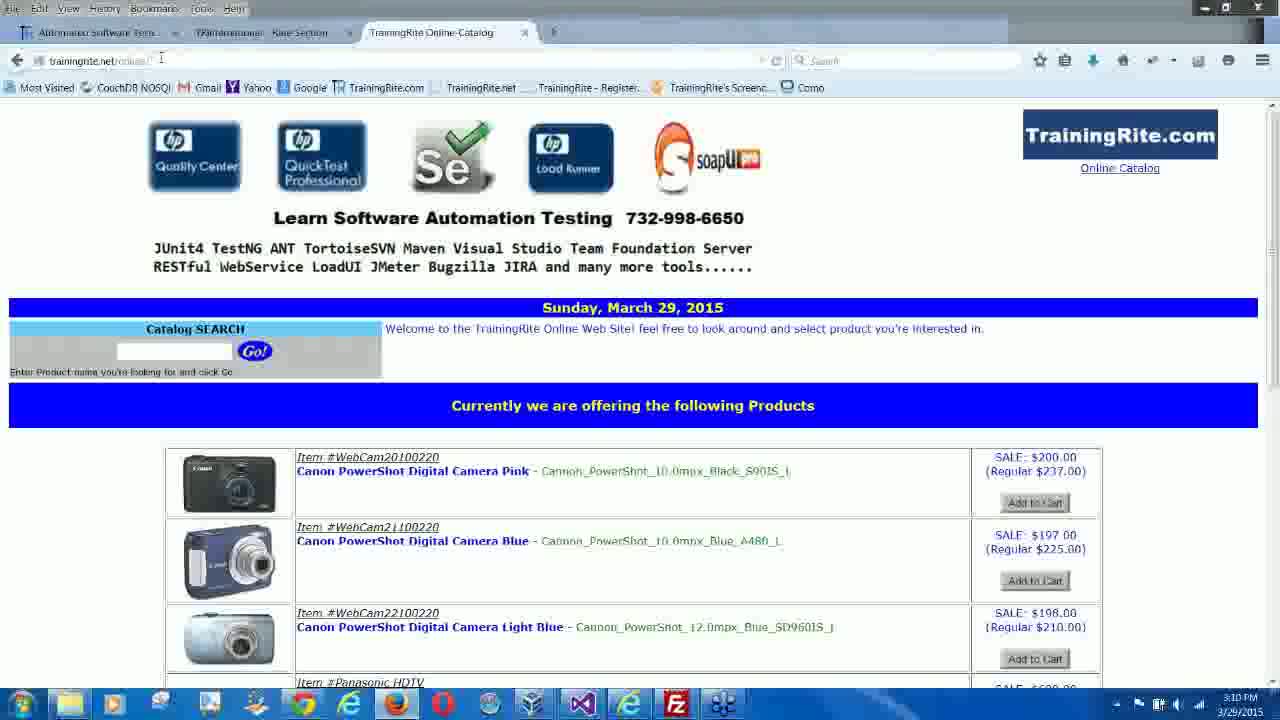This screenshot has width=1280, height=720.
Task: Select the Selenium logo icon
Action: click(x=453, y=156)
